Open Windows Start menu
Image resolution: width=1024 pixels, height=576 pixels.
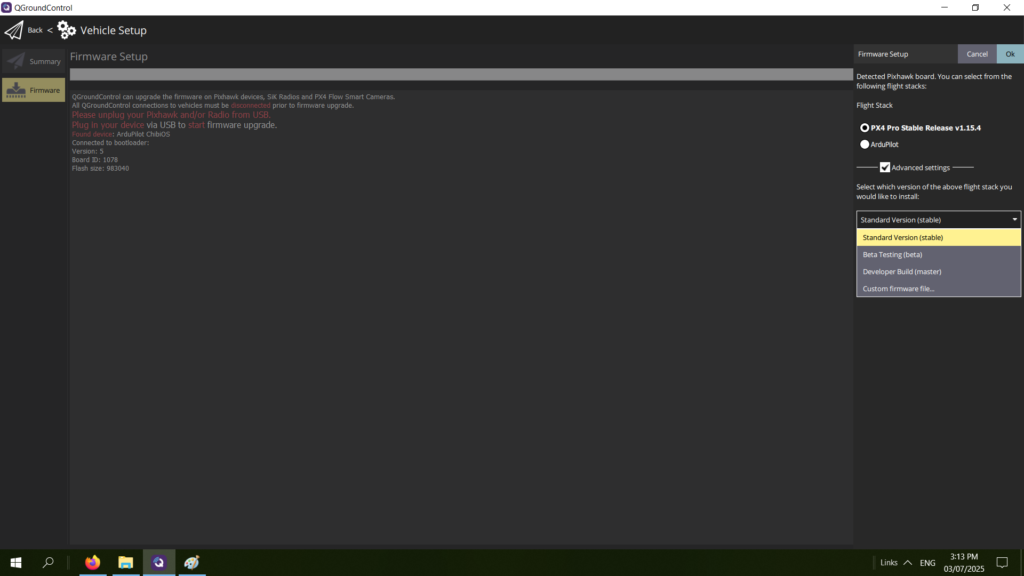(16, 562)
